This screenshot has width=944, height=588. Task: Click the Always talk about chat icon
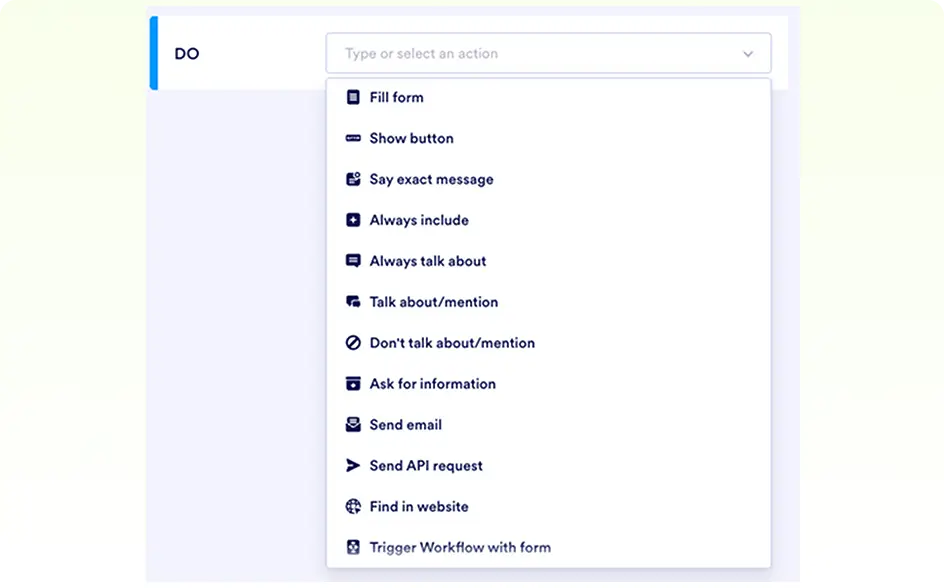point(352,261)
